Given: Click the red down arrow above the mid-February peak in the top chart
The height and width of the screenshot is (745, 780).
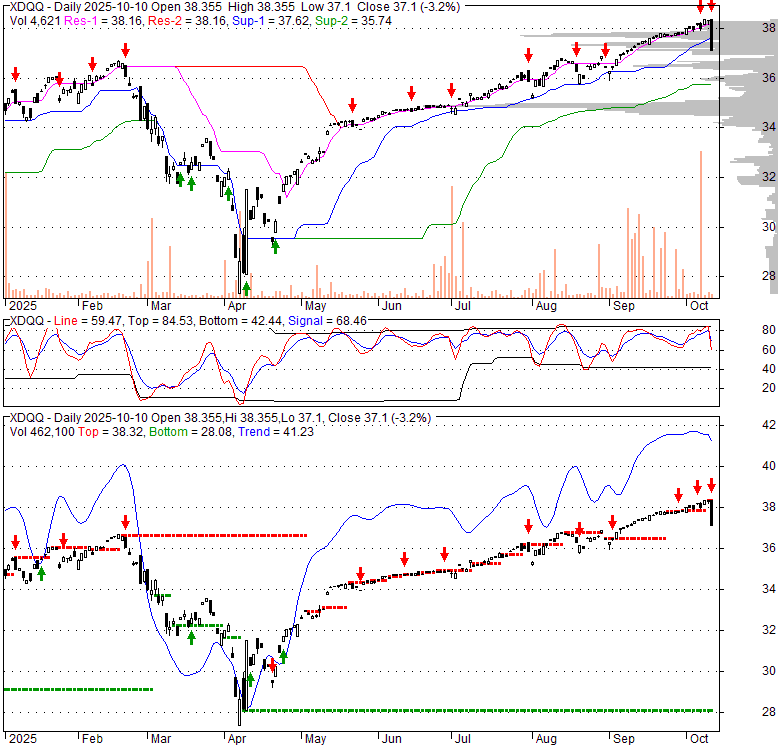Looking at the screenshot, I should (125, 50).
